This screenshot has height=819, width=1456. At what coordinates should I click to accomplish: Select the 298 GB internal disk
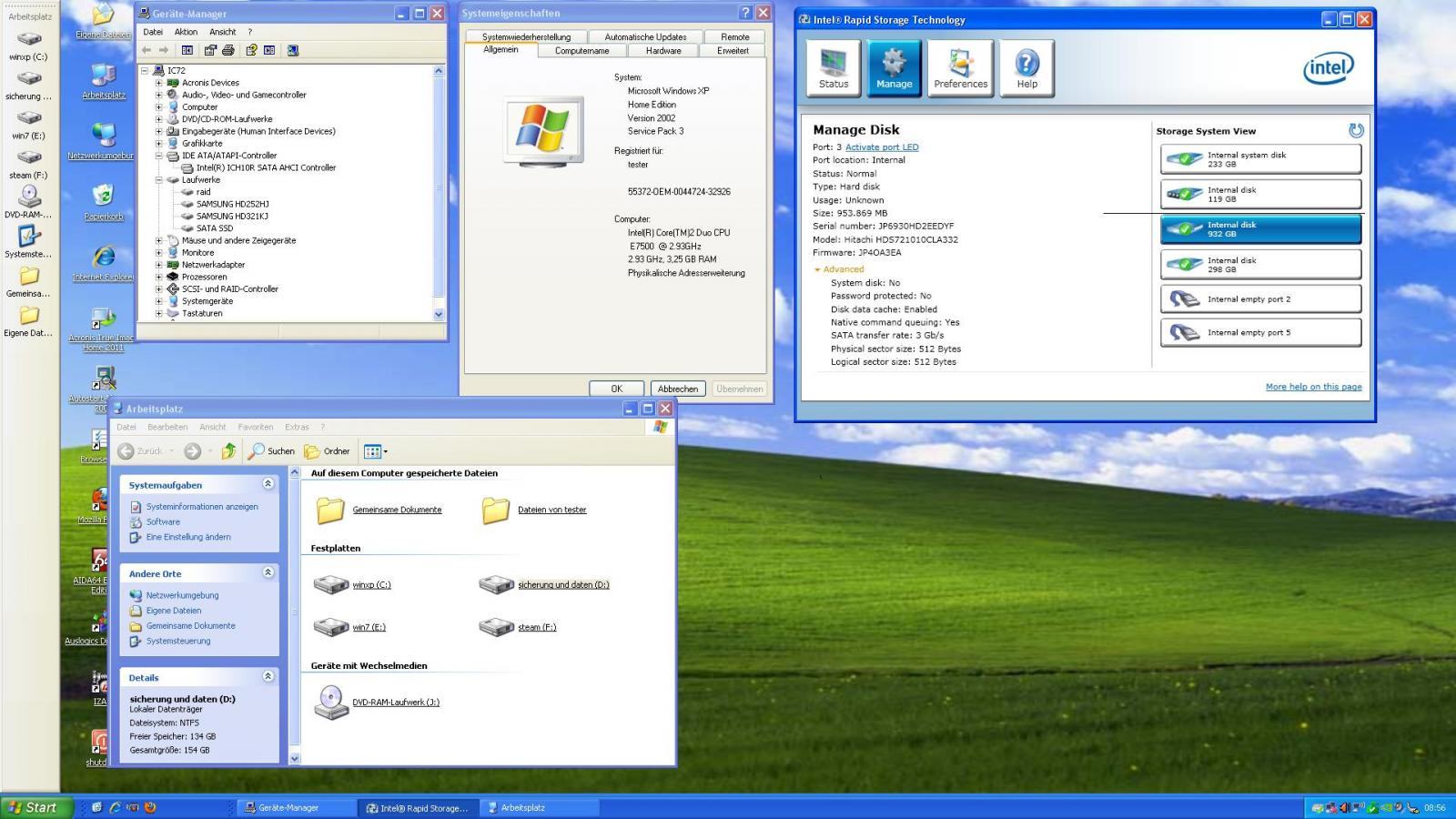coord(1260,265)
